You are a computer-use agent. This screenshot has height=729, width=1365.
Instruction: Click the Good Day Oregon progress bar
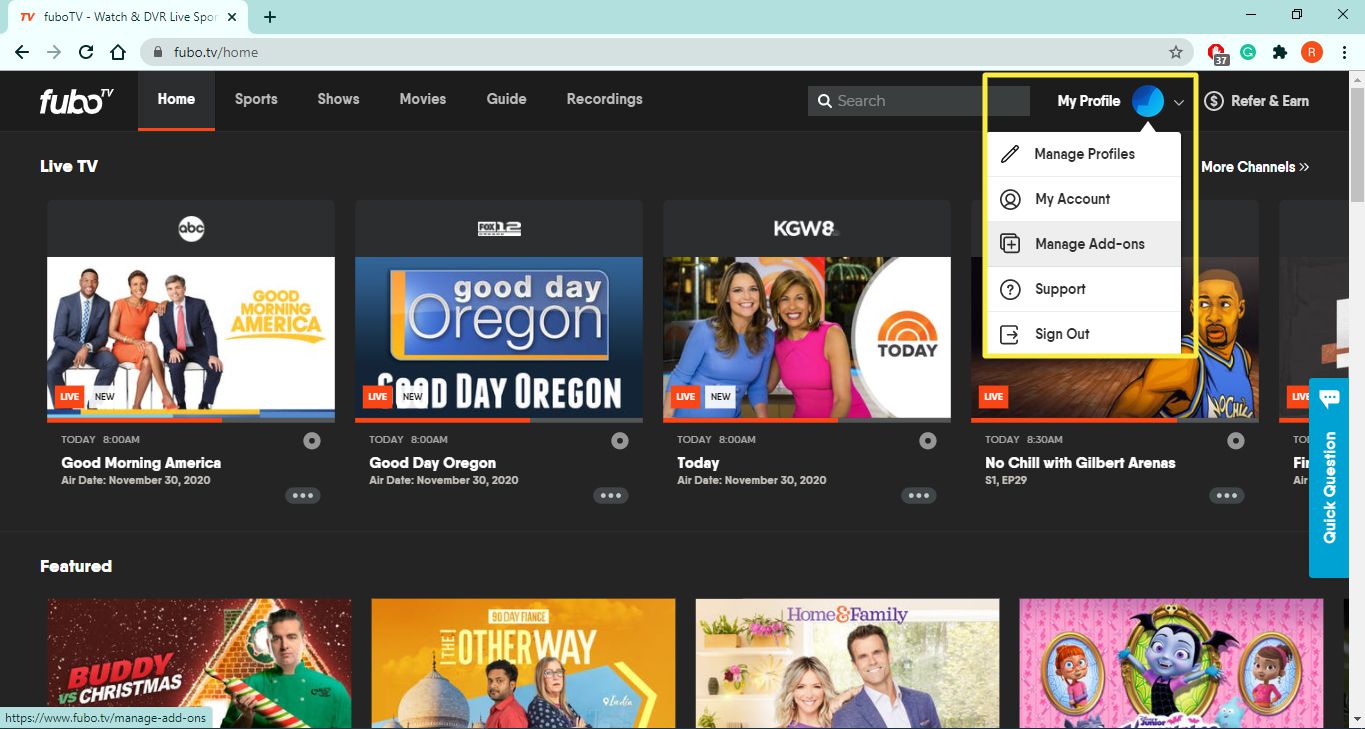click(x=499, y=420)
